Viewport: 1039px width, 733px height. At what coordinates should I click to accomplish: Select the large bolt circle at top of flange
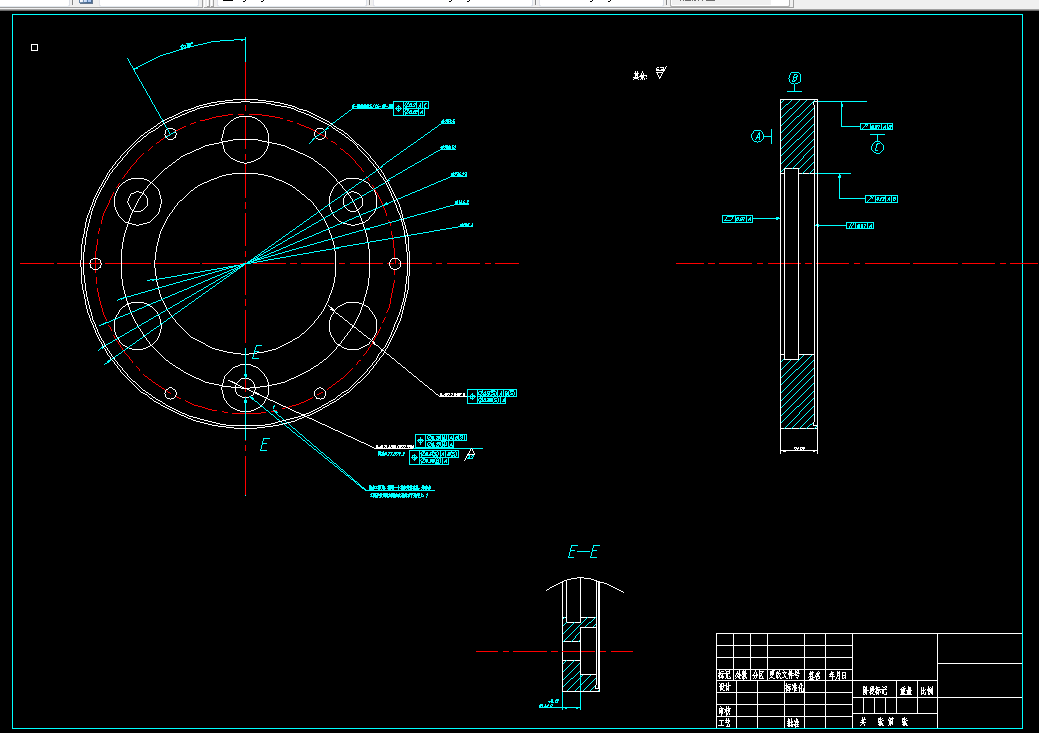(x=245, y=139)
